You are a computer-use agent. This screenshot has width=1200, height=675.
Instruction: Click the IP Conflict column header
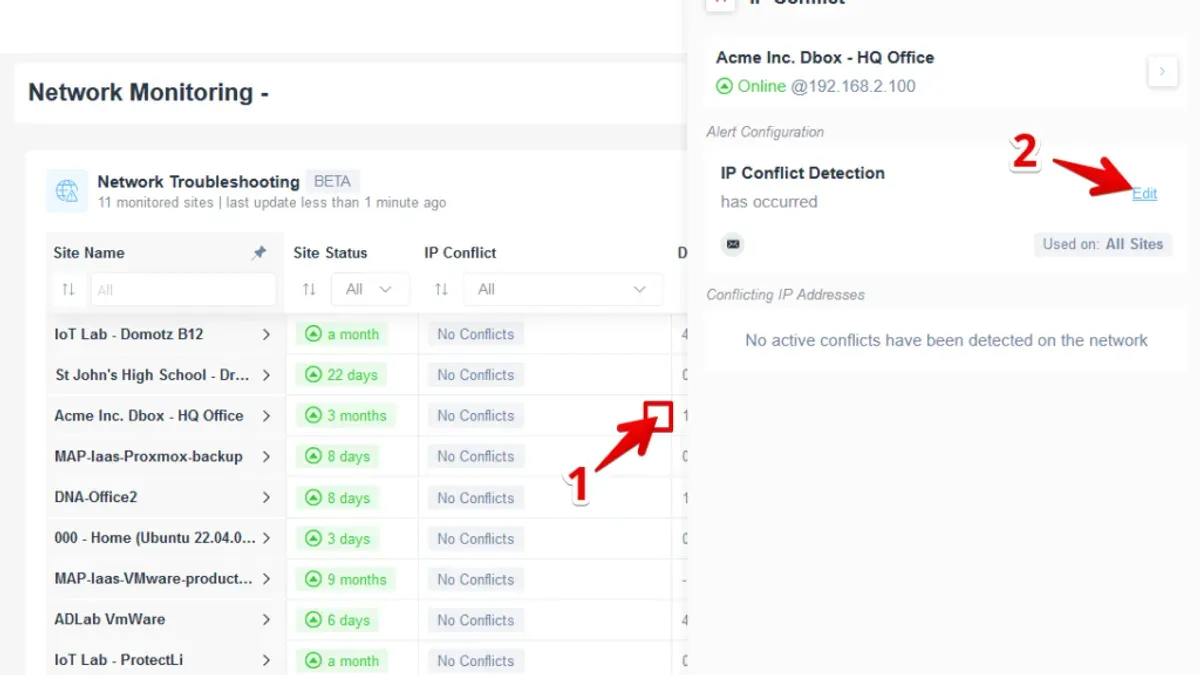[460, 253]
